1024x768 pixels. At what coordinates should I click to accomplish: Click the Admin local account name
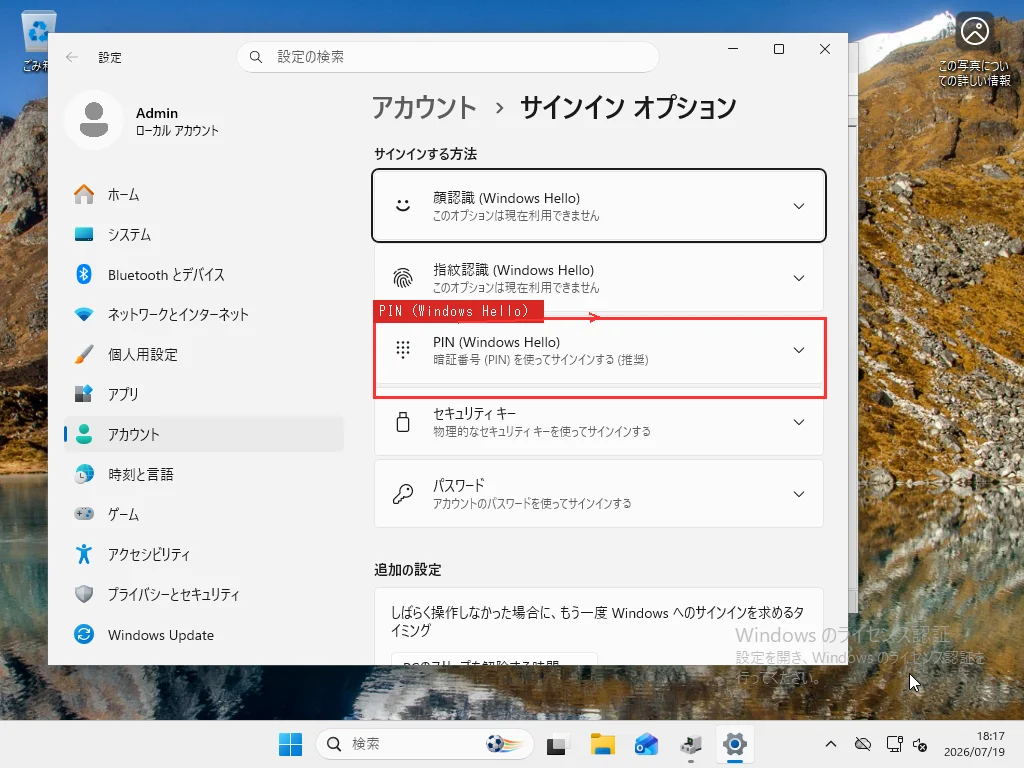(x=157, y=113)
